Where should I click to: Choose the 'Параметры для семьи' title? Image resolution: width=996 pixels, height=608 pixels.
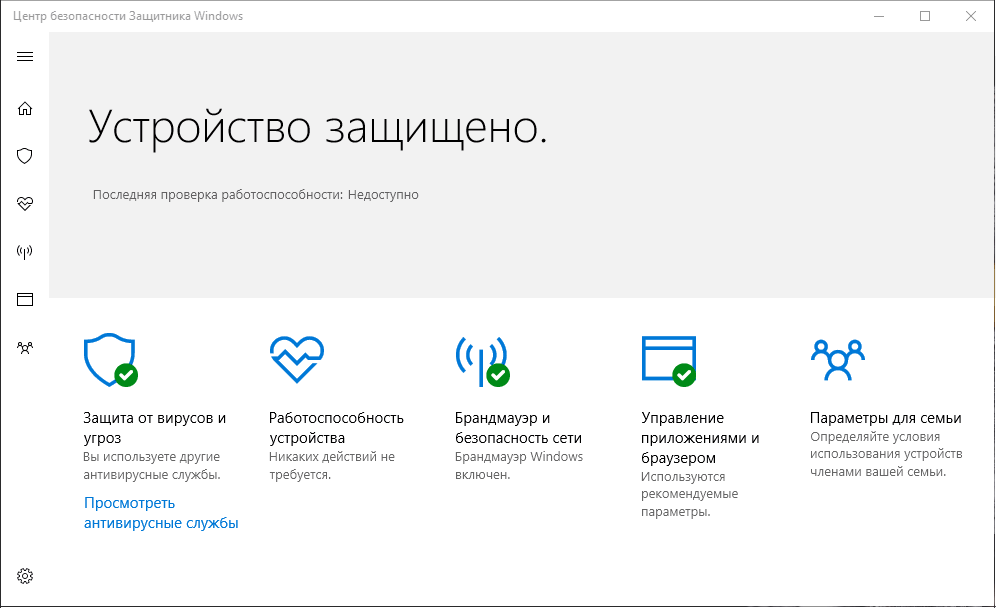point(885,418)
